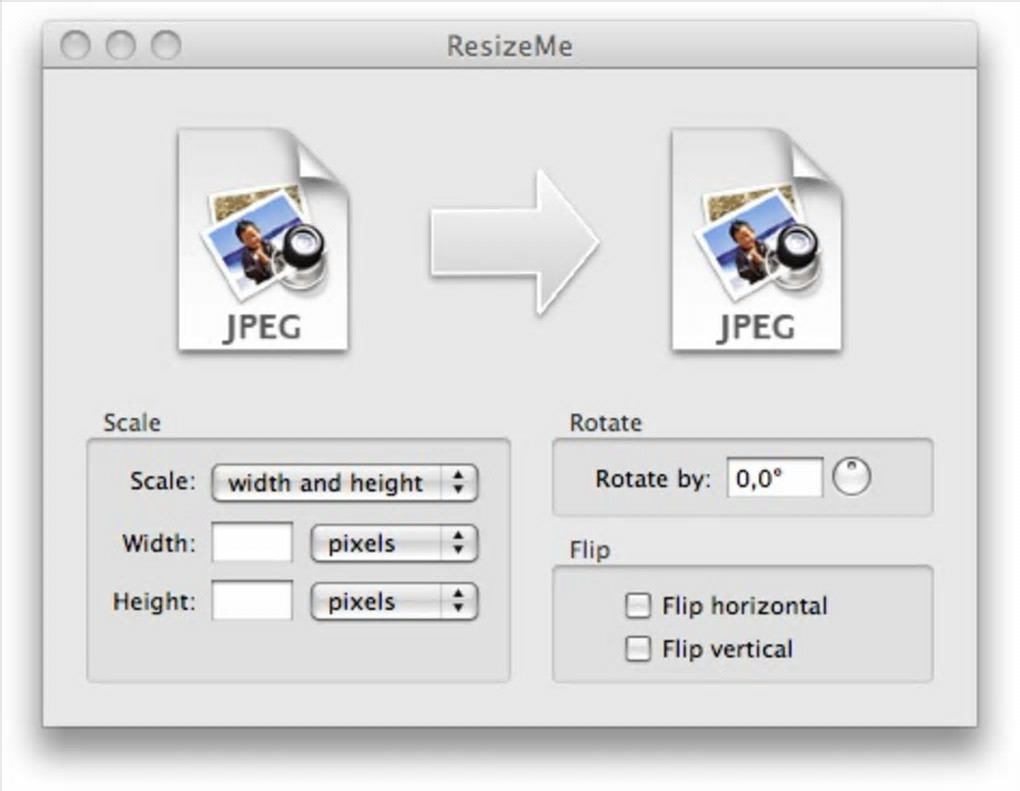Image resolution: width=1020 pixels, height=791 pixels.
Task: Click the Height value input field
Action: point(253,601)
